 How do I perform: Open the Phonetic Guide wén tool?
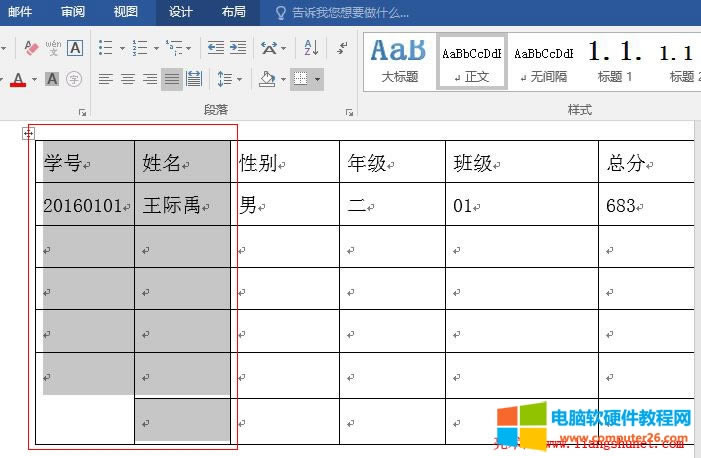pos(53,47)
